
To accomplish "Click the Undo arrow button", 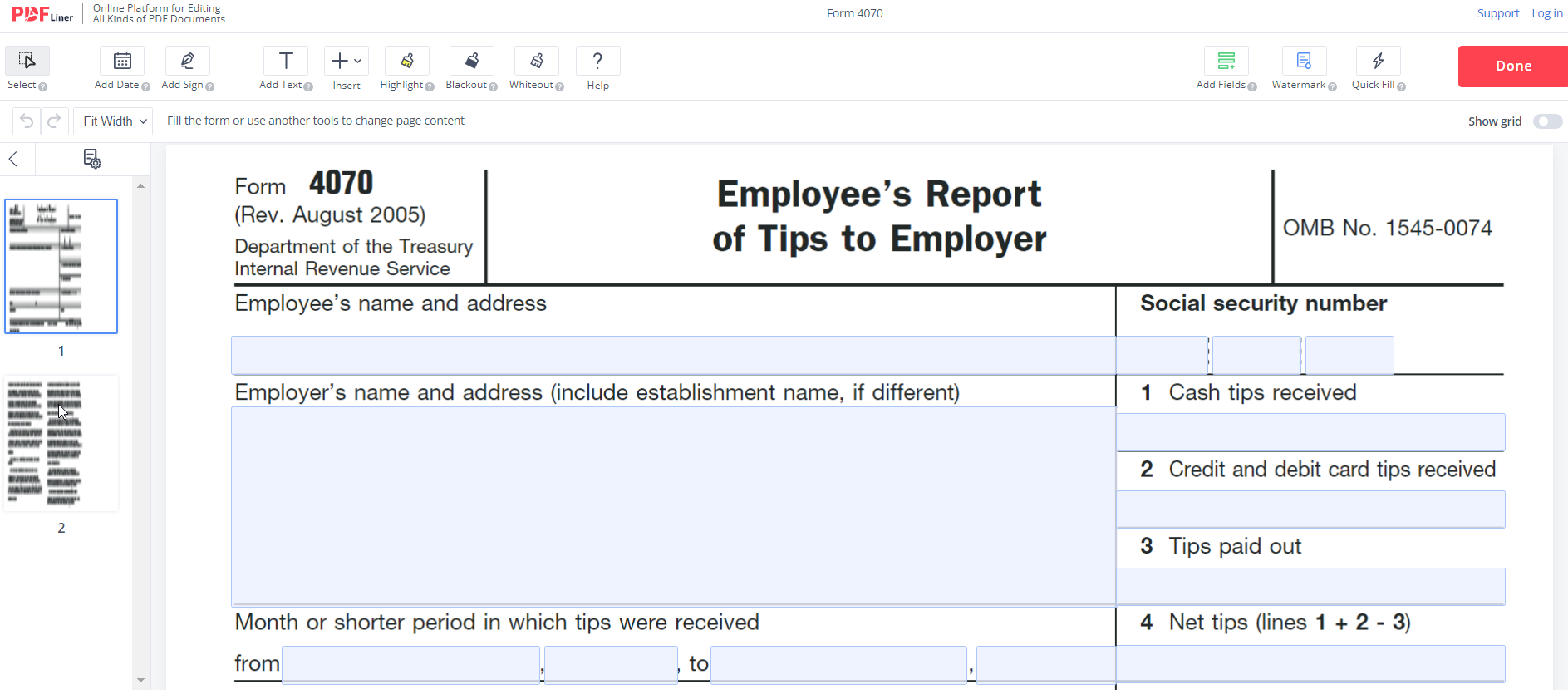I will click(27, 121).
